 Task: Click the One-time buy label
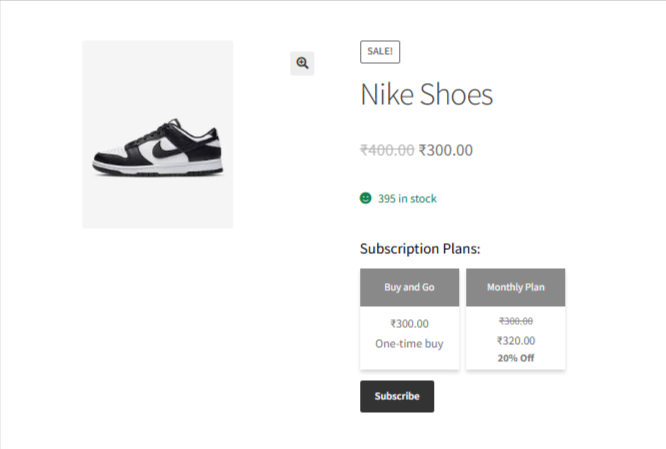(409, 343)
